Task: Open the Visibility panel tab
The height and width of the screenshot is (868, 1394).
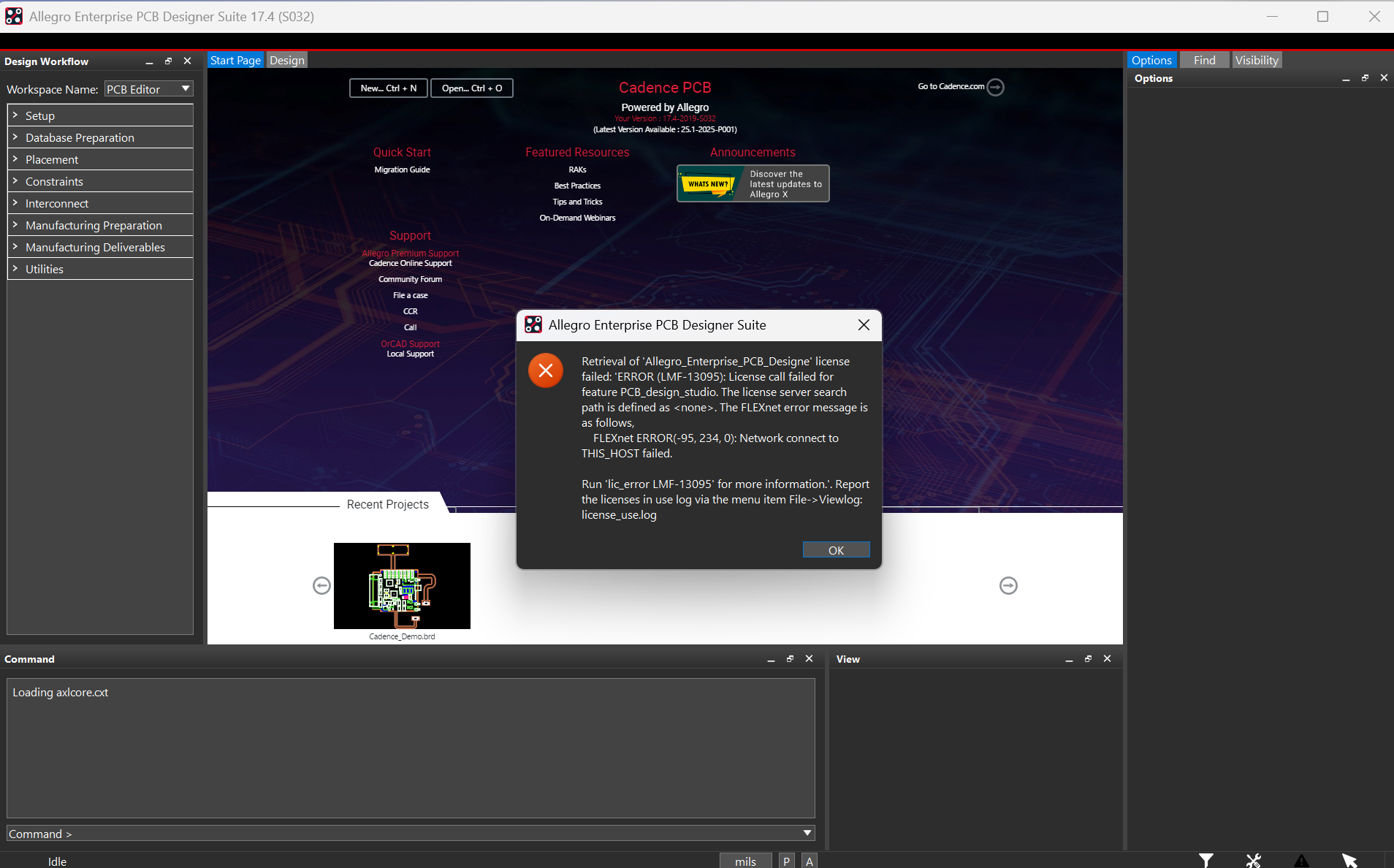Action: pos(1257,60)
